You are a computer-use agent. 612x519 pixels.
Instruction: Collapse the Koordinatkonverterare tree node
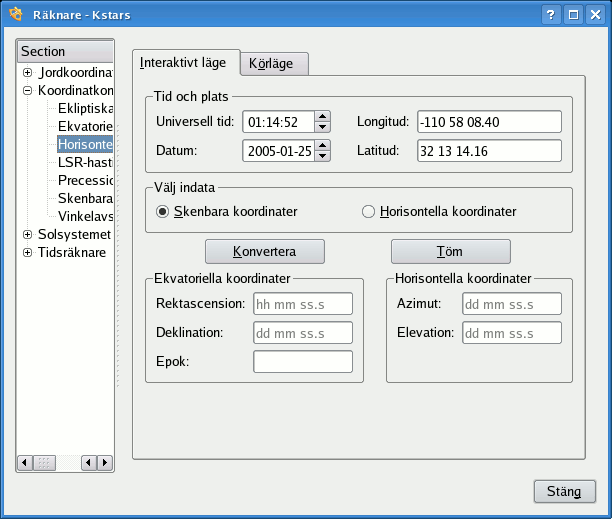pyautogui.click(x=27, y=91)
